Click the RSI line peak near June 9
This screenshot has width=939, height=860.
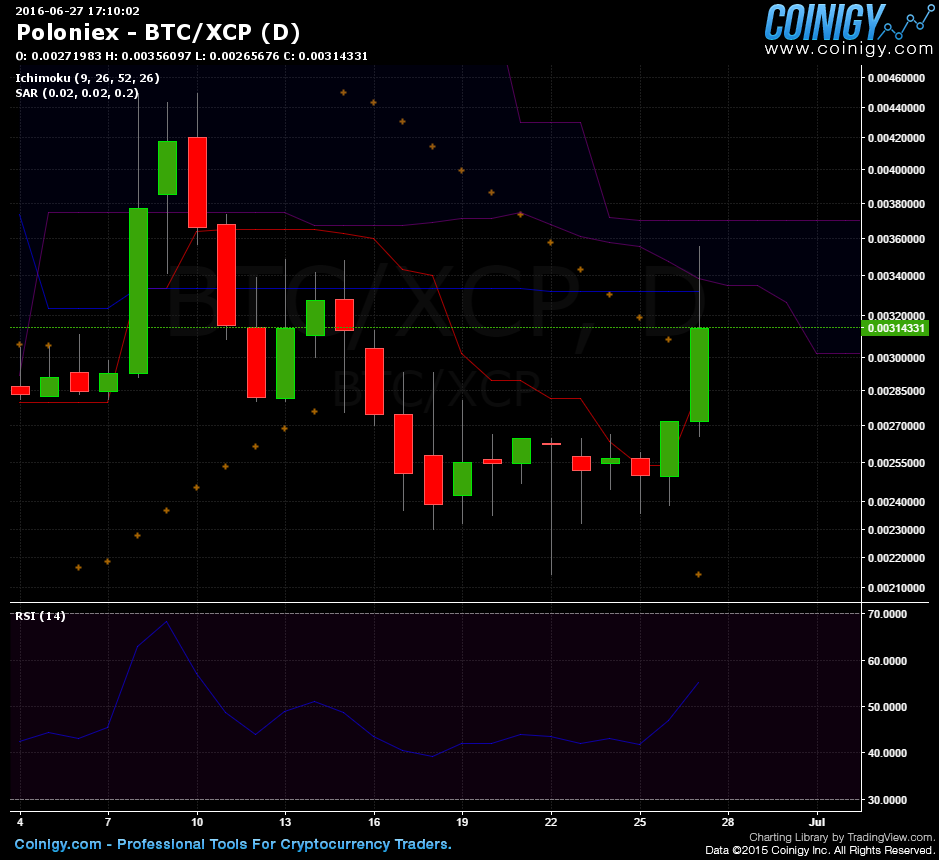tap(166, 622)
